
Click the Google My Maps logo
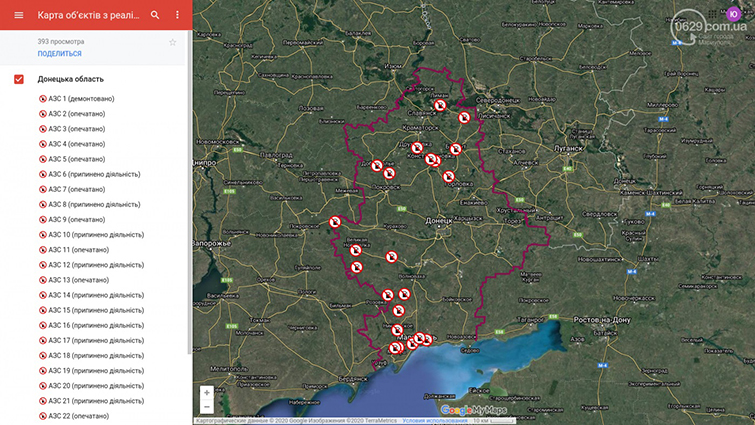(474, 410)
